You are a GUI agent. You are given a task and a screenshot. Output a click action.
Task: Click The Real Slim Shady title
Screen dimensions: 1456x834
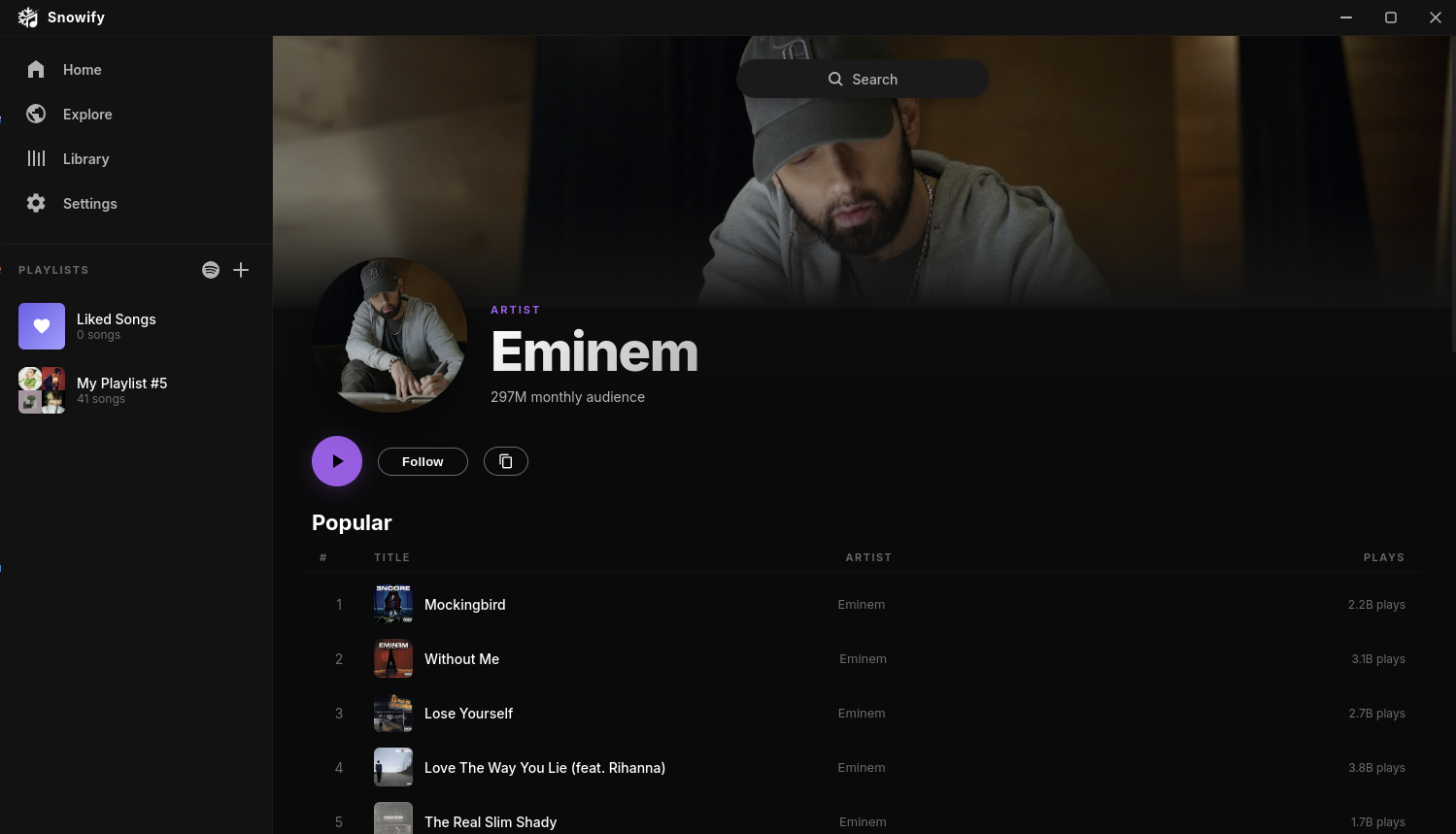pos(491,822)
